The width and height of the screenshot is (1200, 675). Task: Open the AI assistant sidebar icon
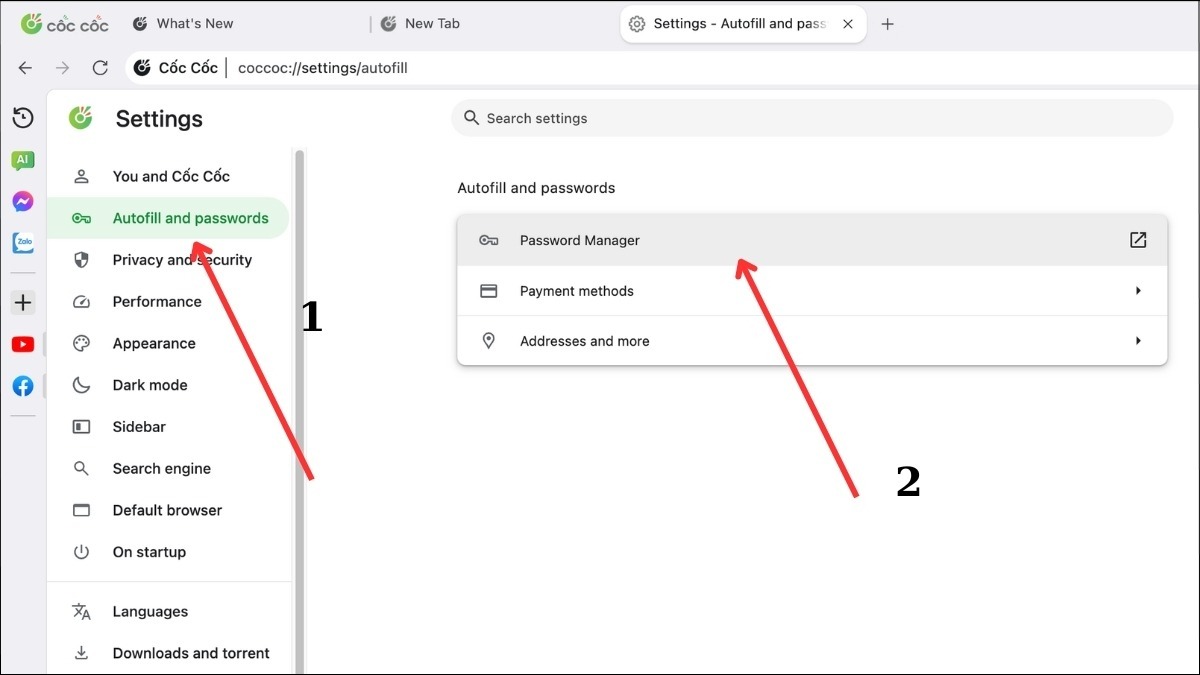pyautogui.click(x=23, y=160)
